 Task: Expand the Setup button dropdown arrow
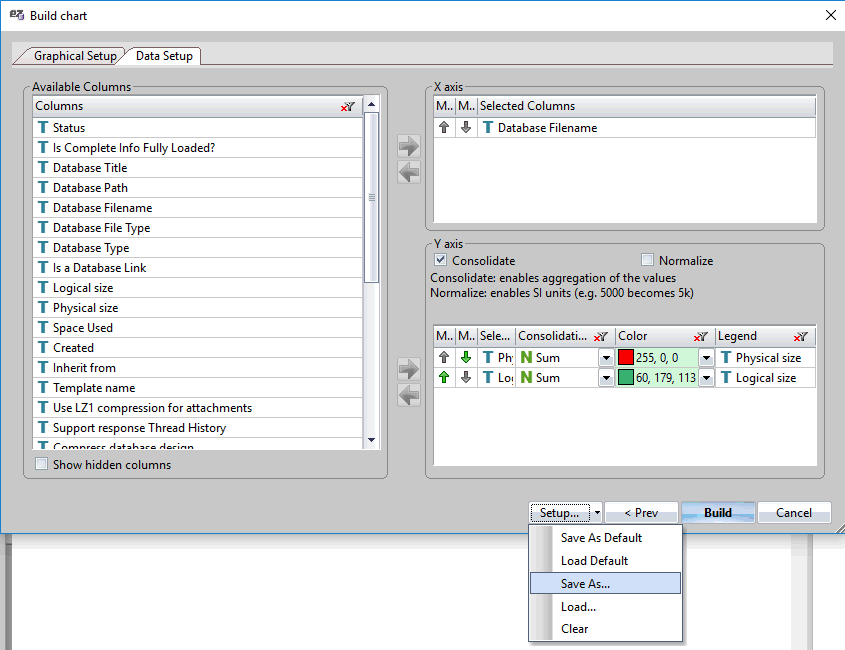[x=597, y=513]
